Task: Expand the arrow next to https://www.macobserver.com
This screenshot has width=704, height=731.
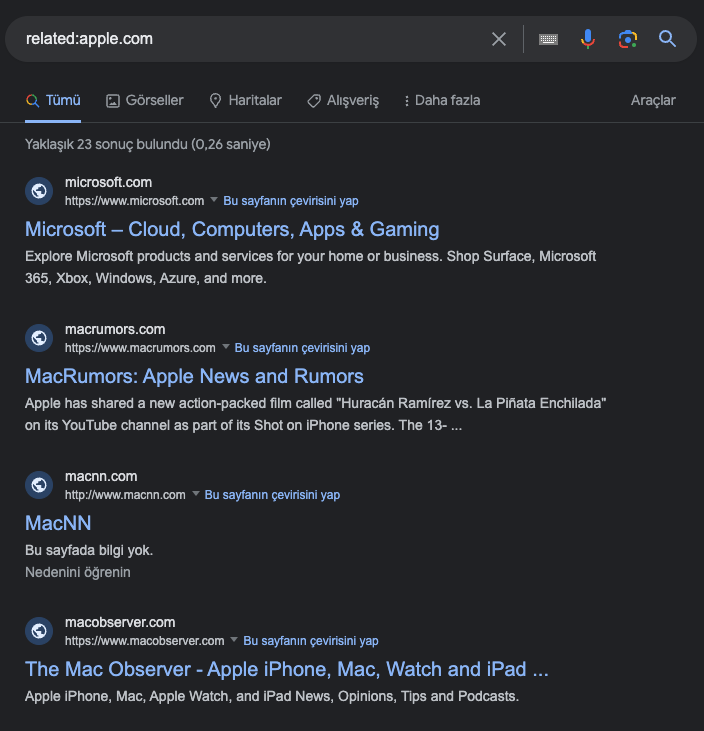Action: [234, 639]
